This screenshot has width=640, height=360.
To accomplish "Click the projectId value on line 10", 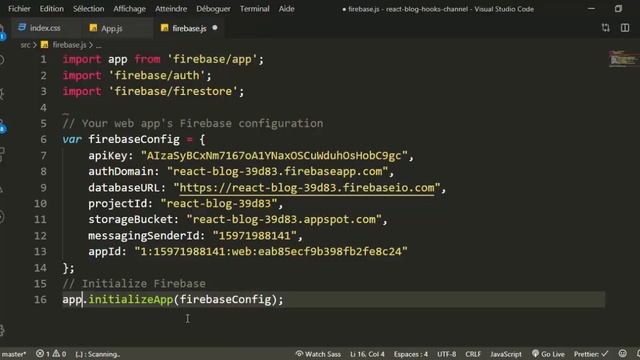I will (x=219, y=203).
